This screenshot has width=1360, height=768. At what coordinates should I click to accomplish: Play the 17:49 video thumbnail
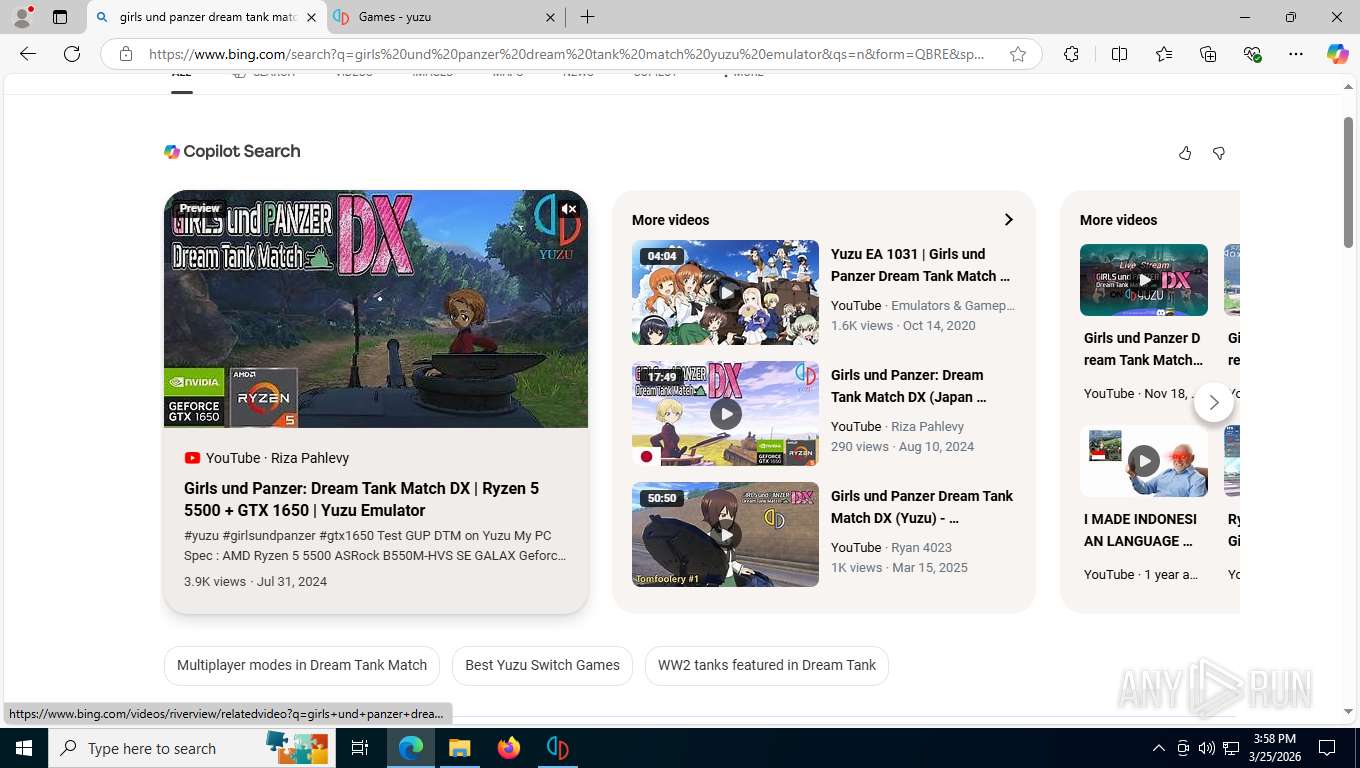[x=725, y=413]
